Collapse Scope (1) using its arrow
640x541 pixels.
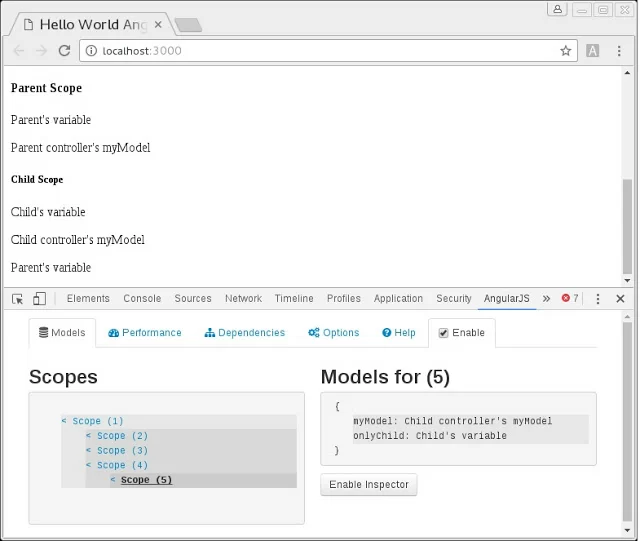[64, 420]
